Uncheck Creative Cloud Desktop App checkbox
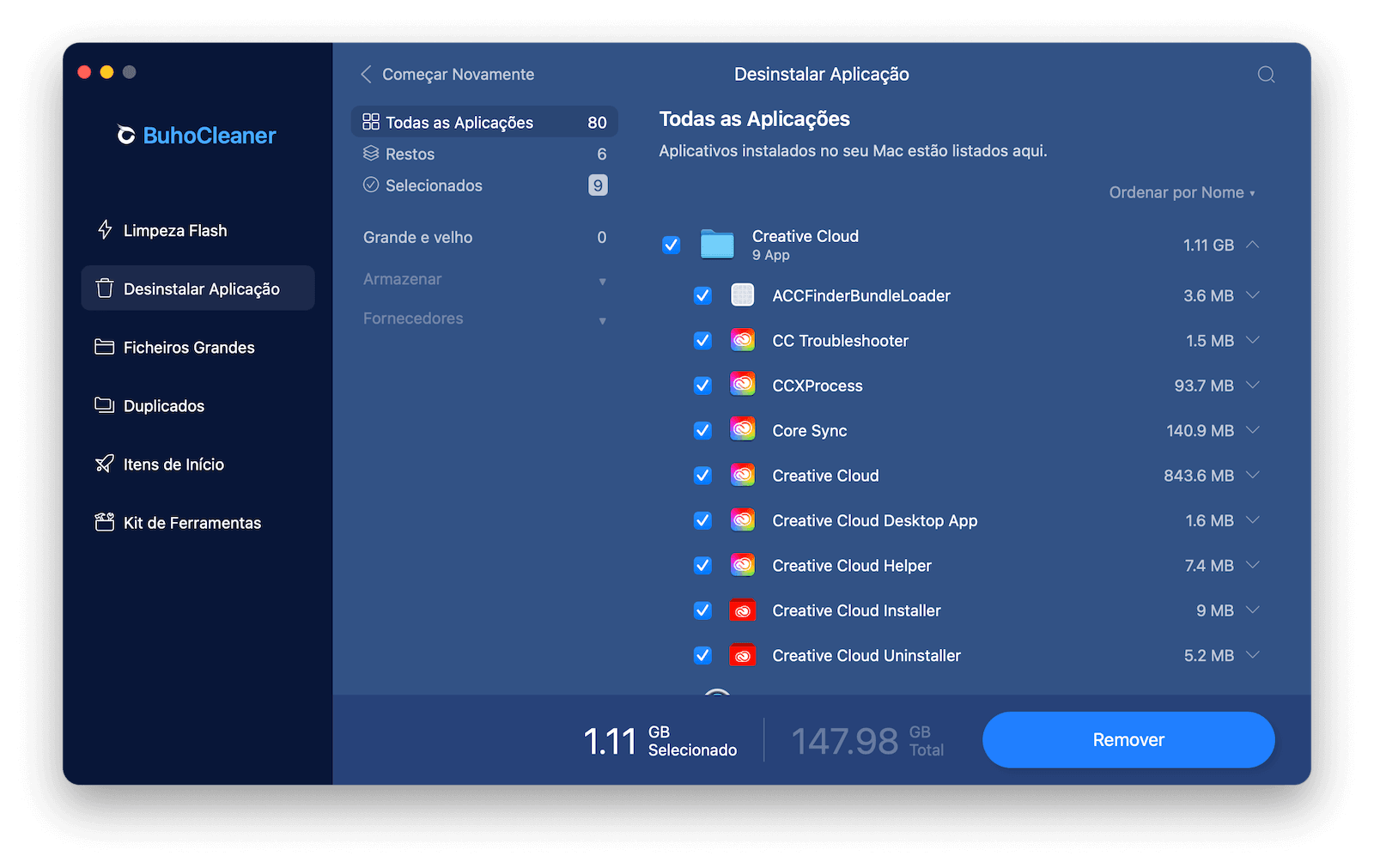The width and height of the screenshot is (1374, 868). coord(702,520)
